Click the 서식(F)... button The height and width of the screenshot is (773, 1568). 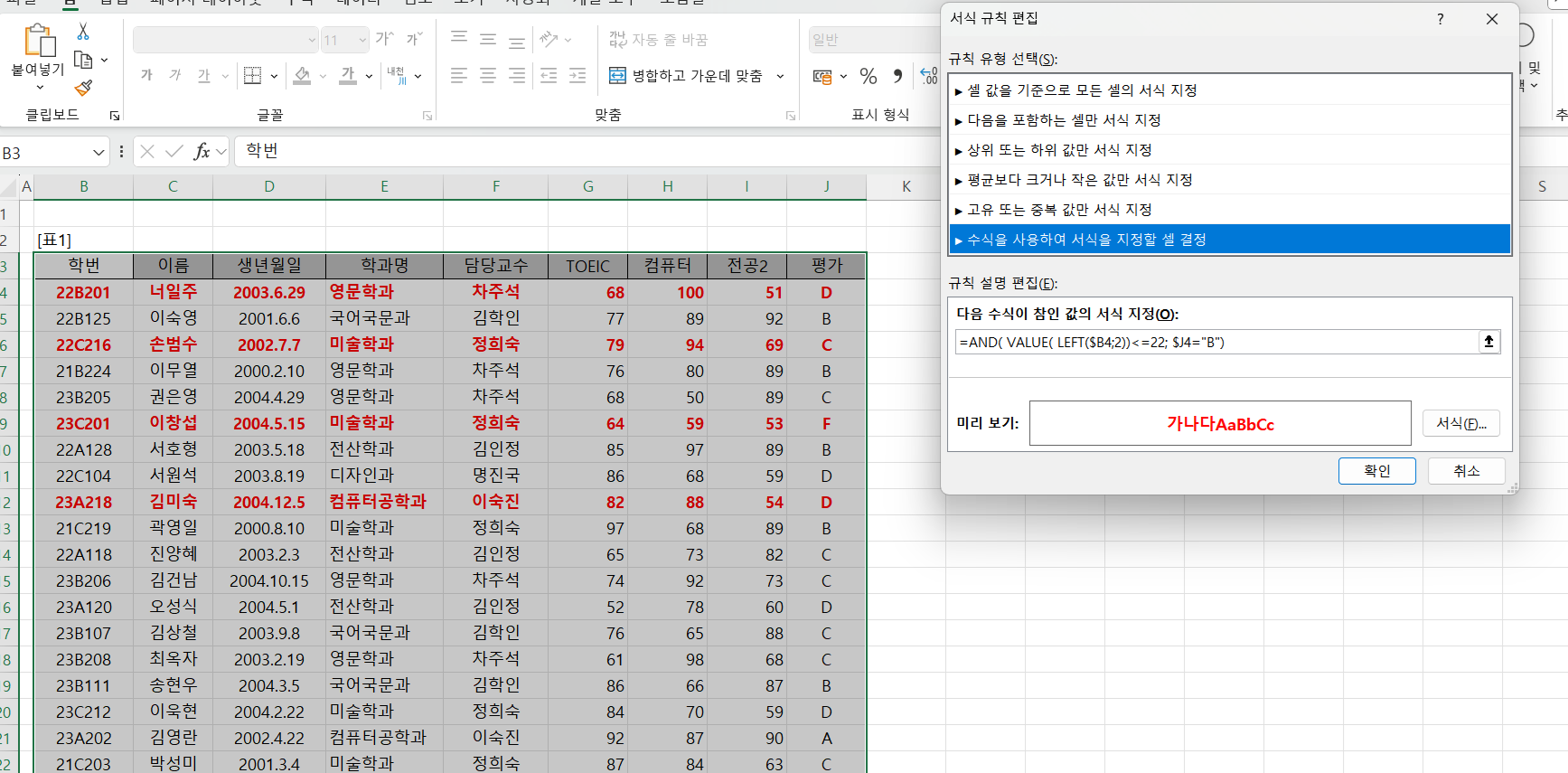click(x=1460, y=423)
